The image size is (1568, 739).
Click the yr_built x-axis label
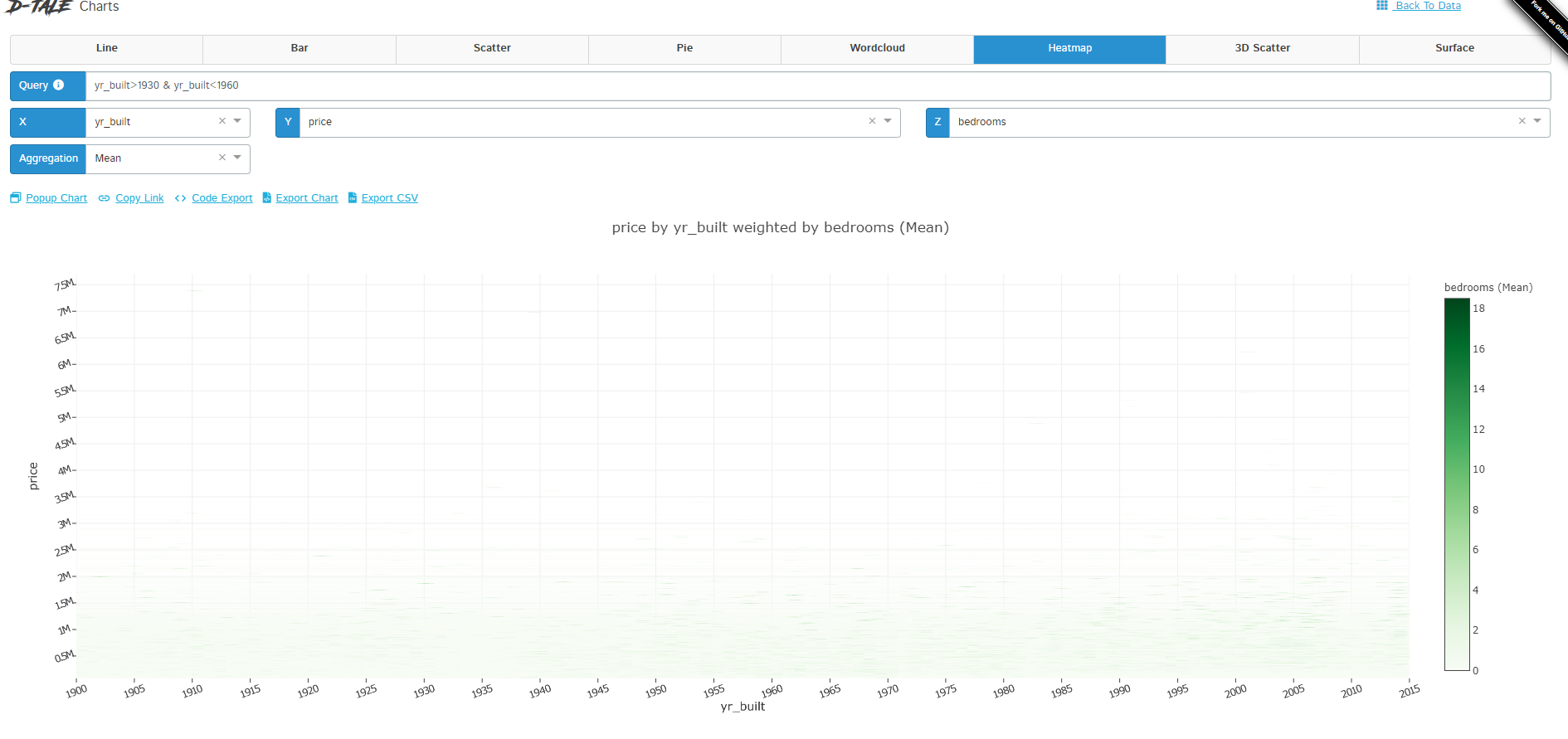pos(743,707)
